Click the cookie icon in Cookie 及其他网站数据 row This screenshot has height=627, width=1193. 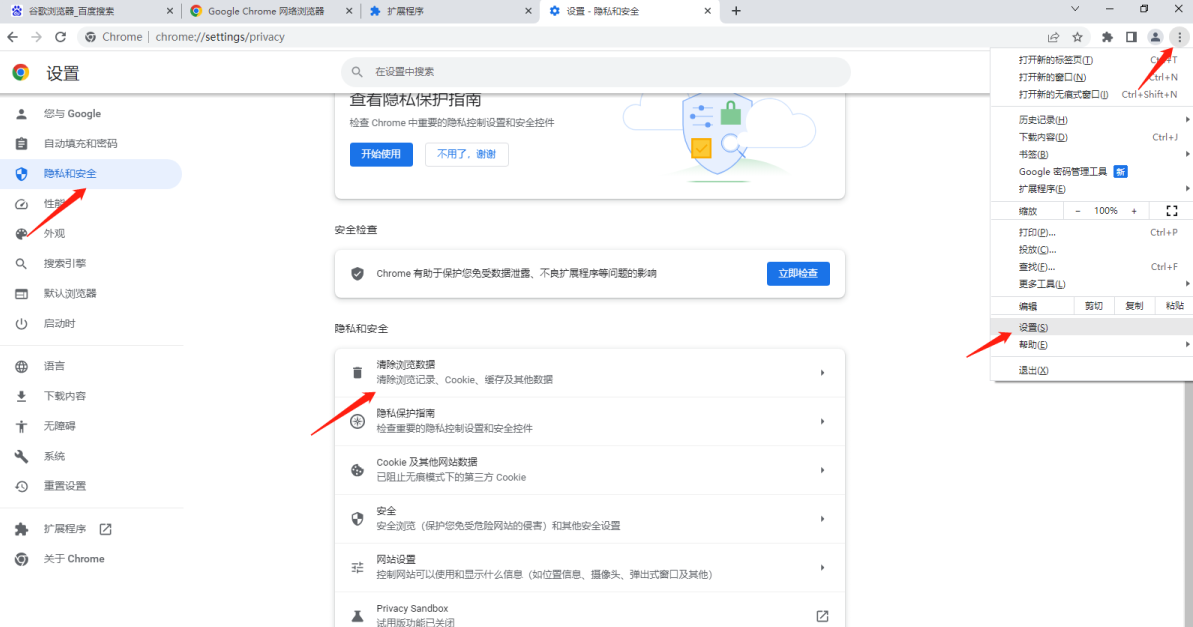click(357, 470)
